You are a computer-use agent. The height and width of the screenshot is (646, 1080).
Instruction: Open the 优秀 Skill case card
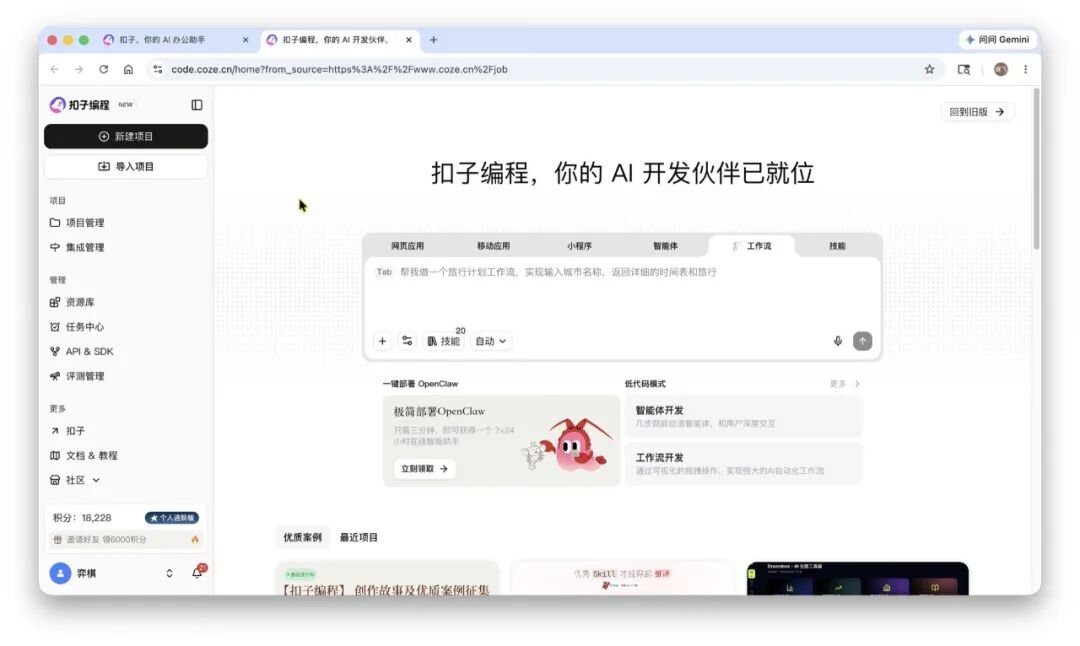[x=622, y=579]
